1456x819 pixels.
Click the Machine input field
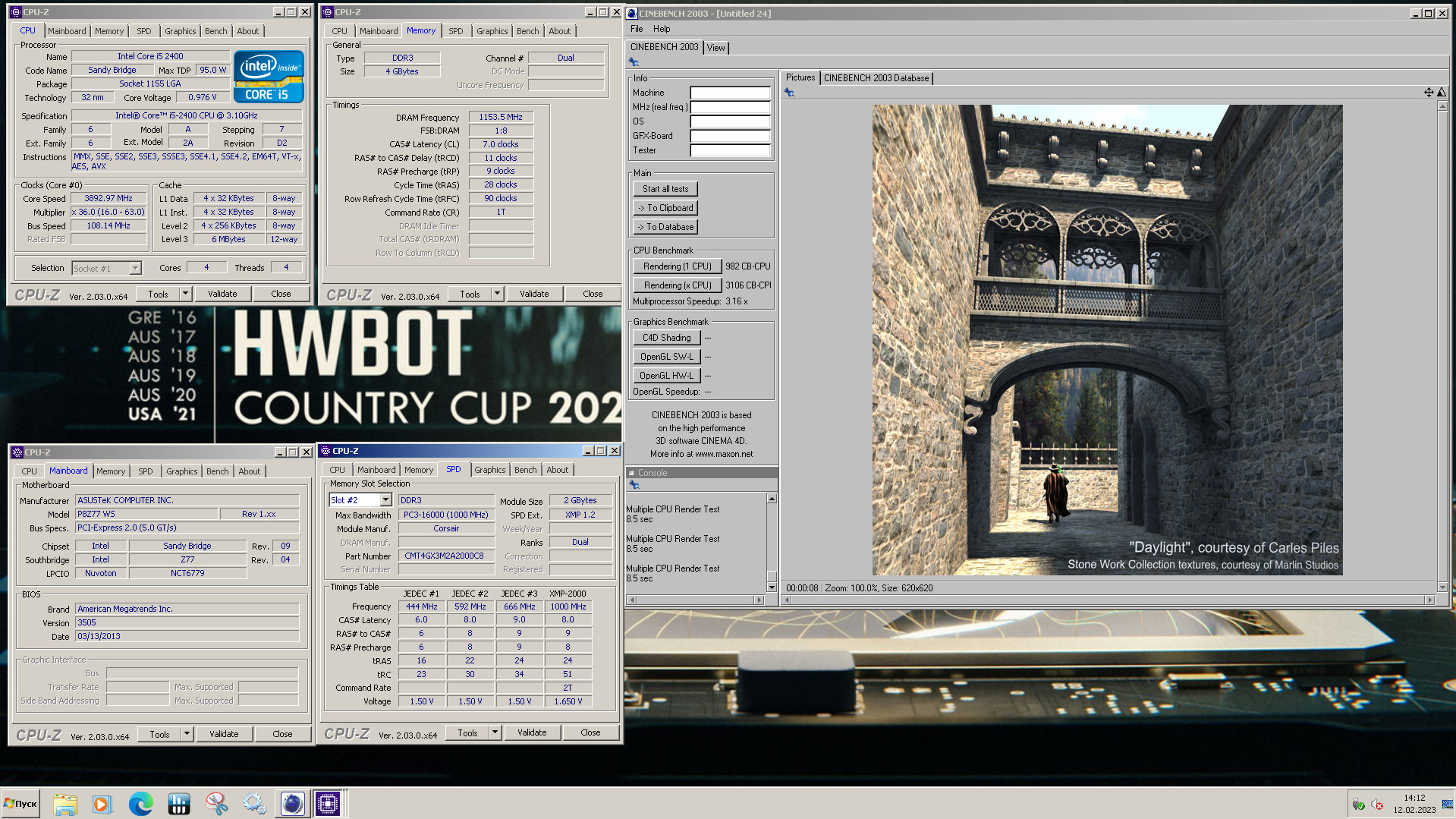point(730,93)
